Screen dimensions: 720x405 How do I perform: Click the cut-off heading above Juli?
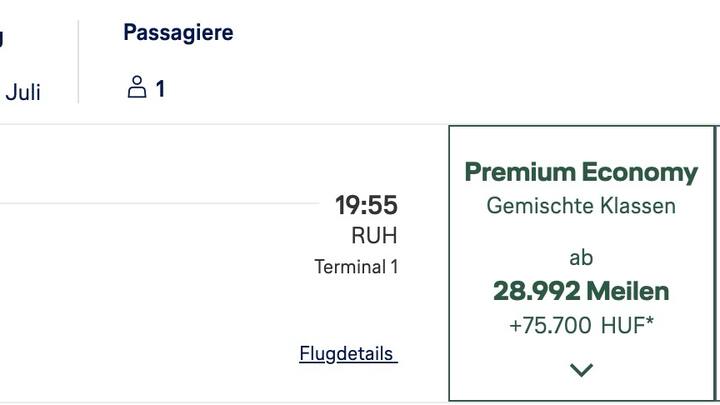tap(1, 38)
